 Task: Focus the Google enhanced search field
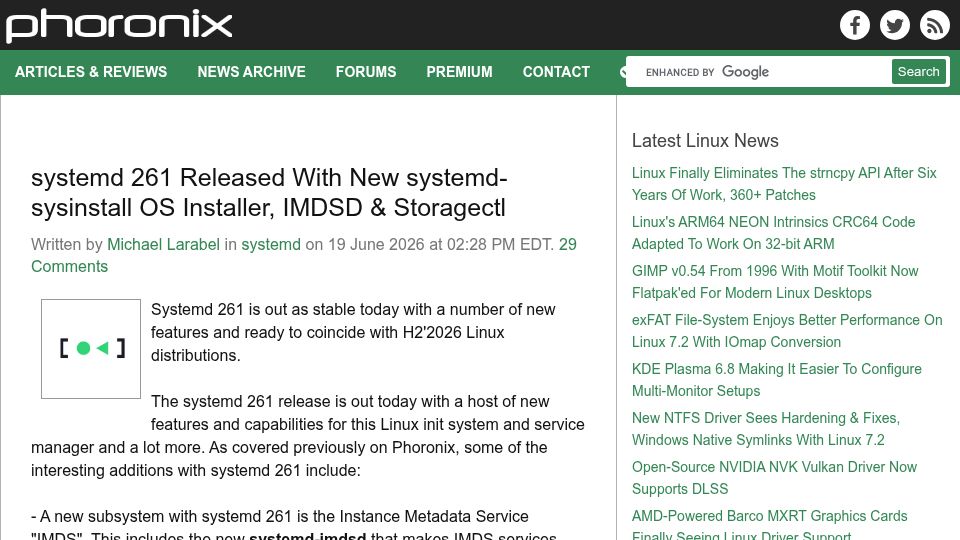pyautogui.click(x=759, y=72)
